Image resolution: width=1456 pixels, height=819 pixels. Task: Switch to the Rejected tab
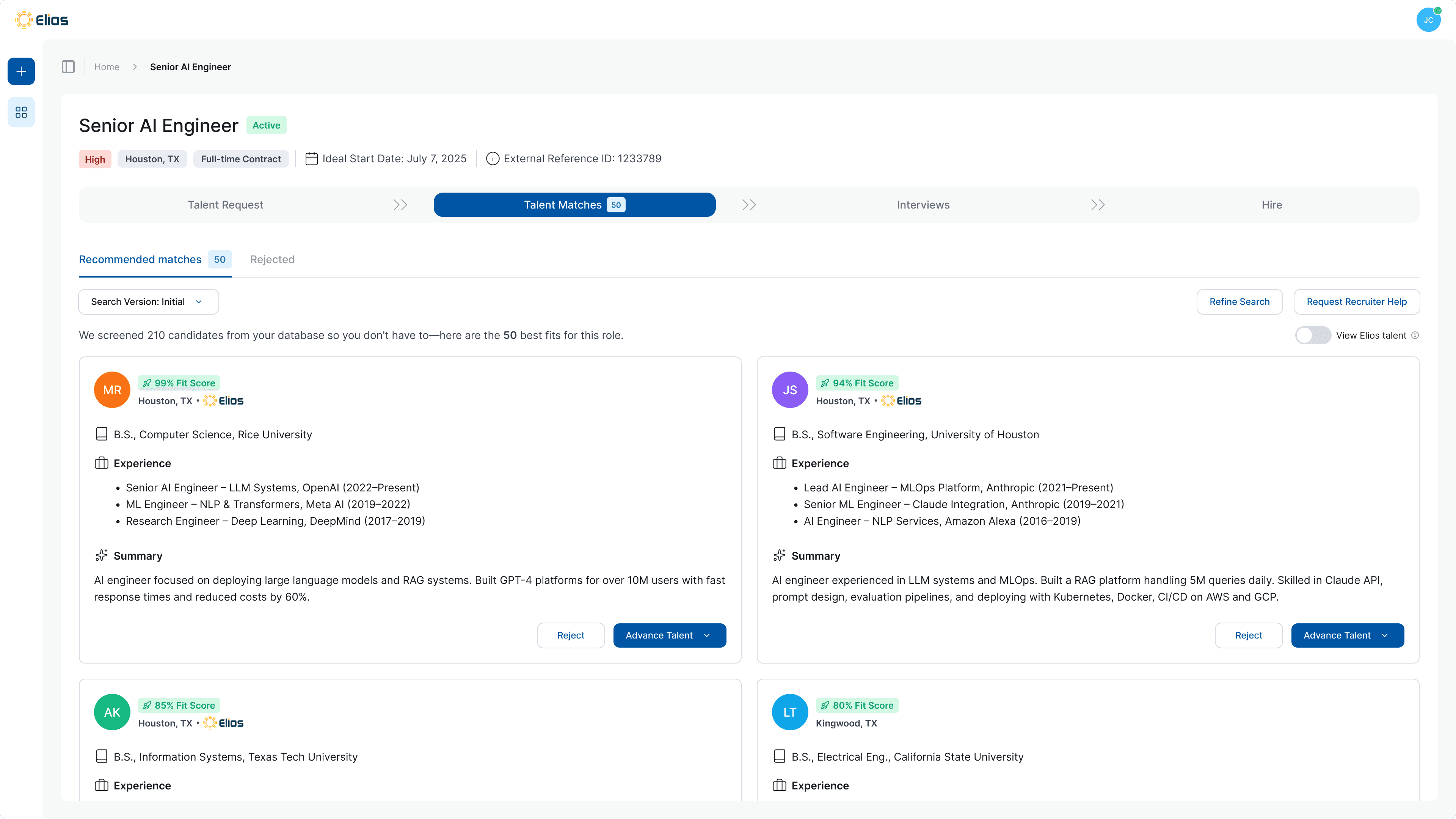273,259
